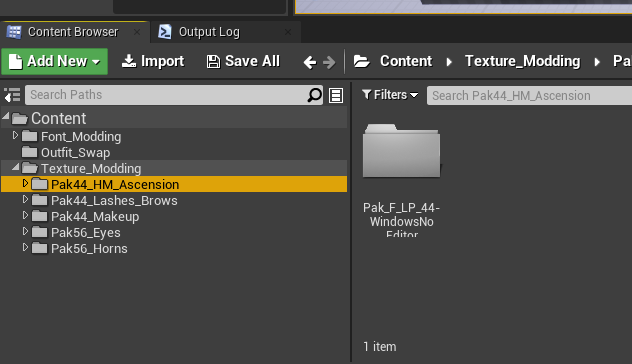Select the Outfit_Swap folder
The image size is (632, 364).
click(x=75, y=153)
